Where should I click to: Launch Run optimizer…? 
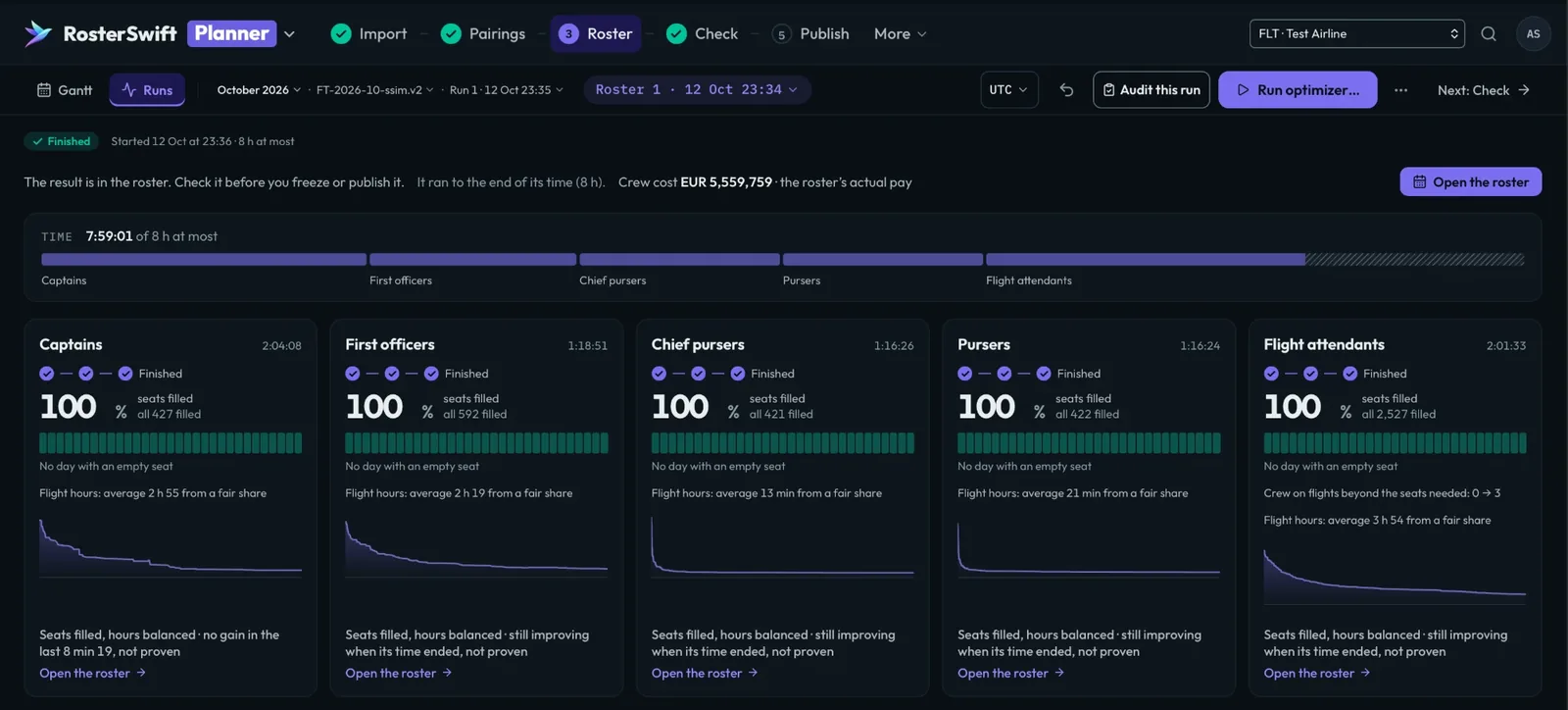[1298, 90]
